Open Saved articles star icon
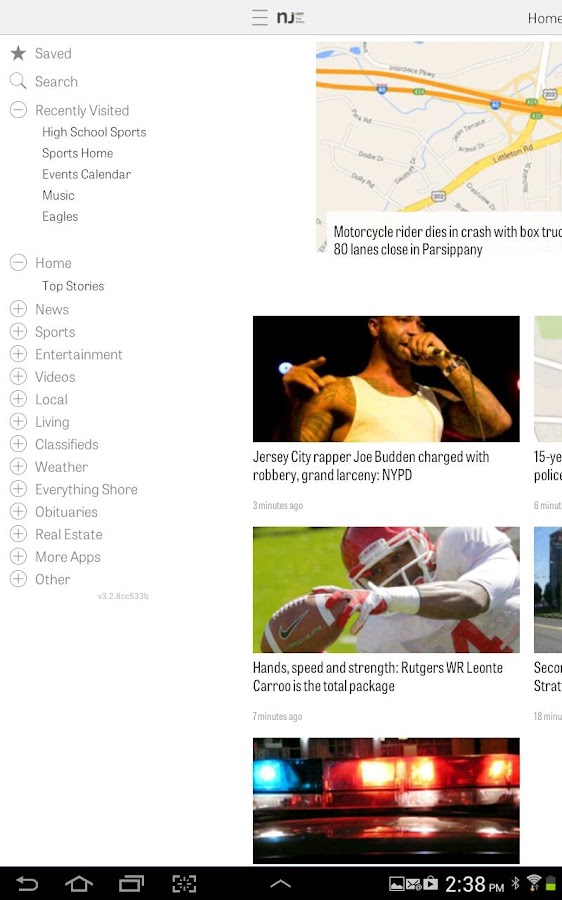Image resolution: width=562 pixels, height=900 pixels. [x=18, y=53]
